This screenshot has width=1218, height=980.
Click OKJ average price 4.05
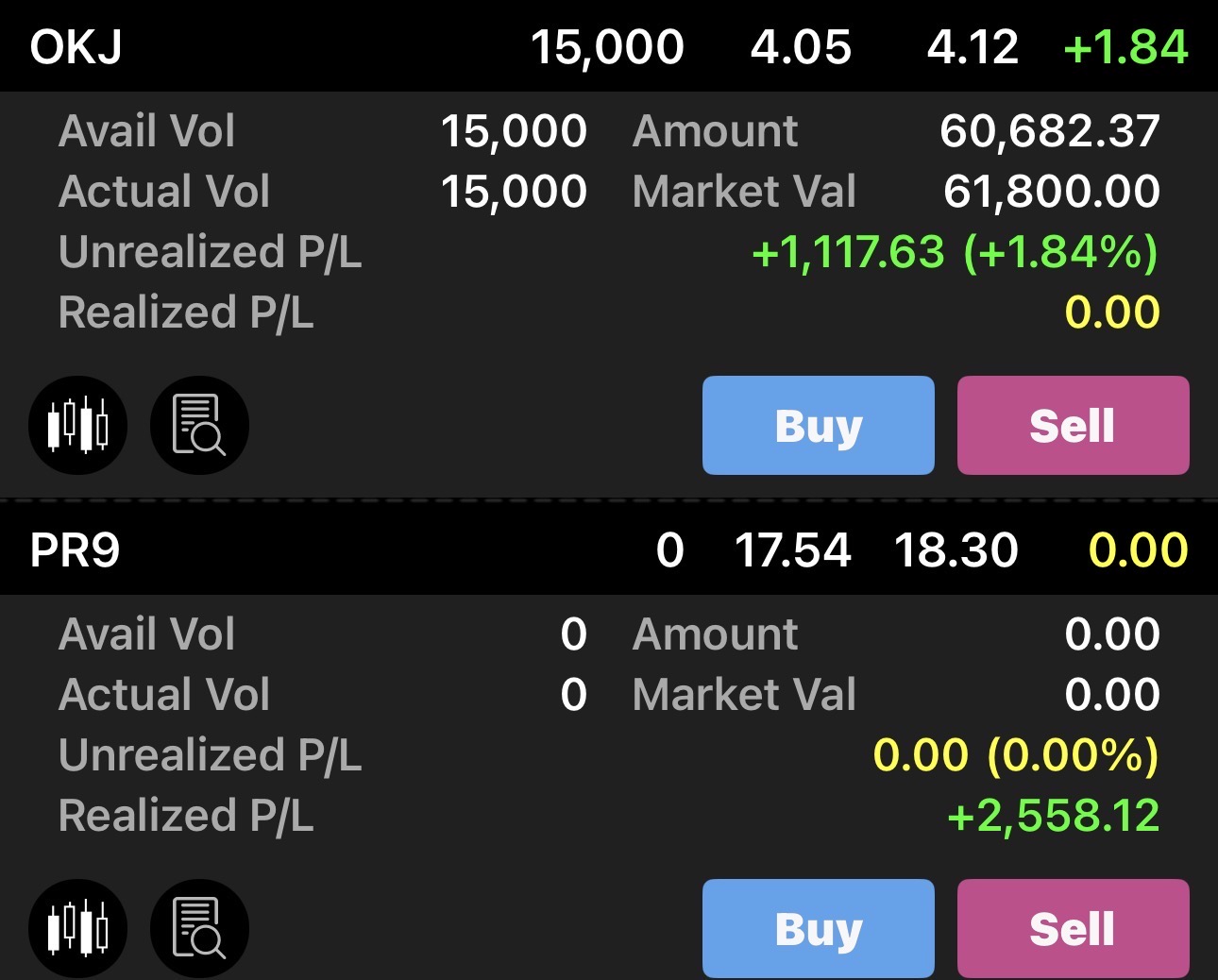click(x=801, y=46)
